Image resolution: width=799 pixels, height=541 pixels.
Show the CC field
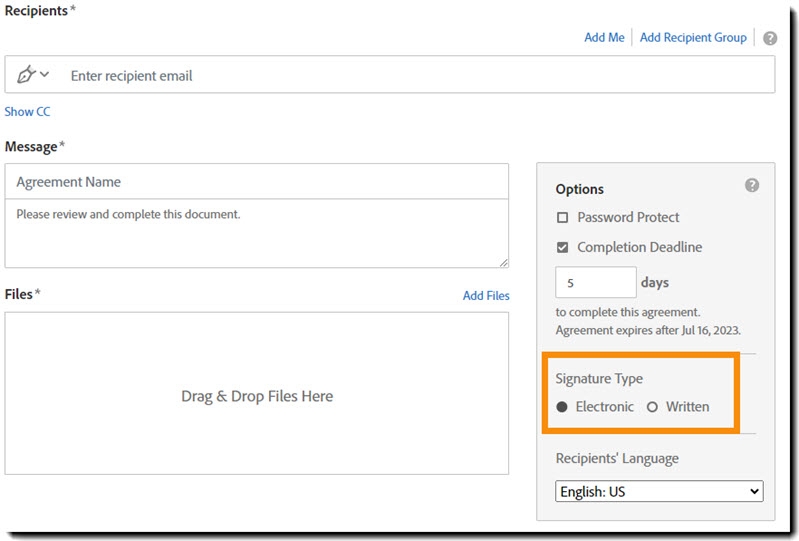pyautogui.click(x=27, y=112)
